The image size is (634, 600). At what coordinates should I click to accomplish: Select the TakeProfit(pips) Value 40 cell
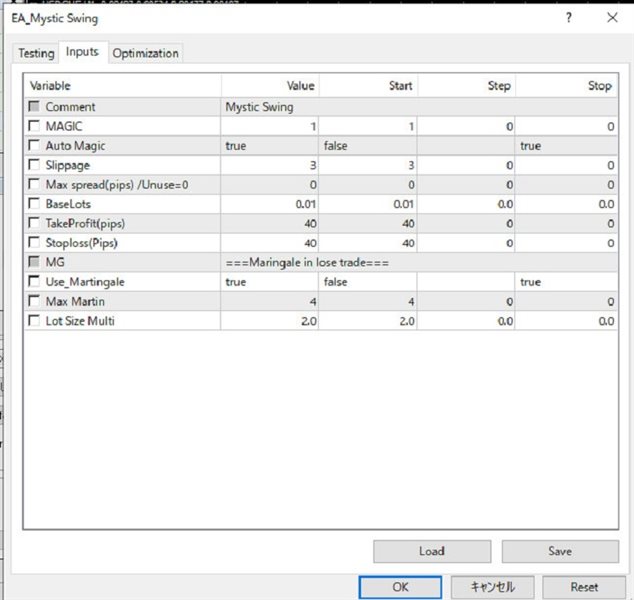[270, 223]
